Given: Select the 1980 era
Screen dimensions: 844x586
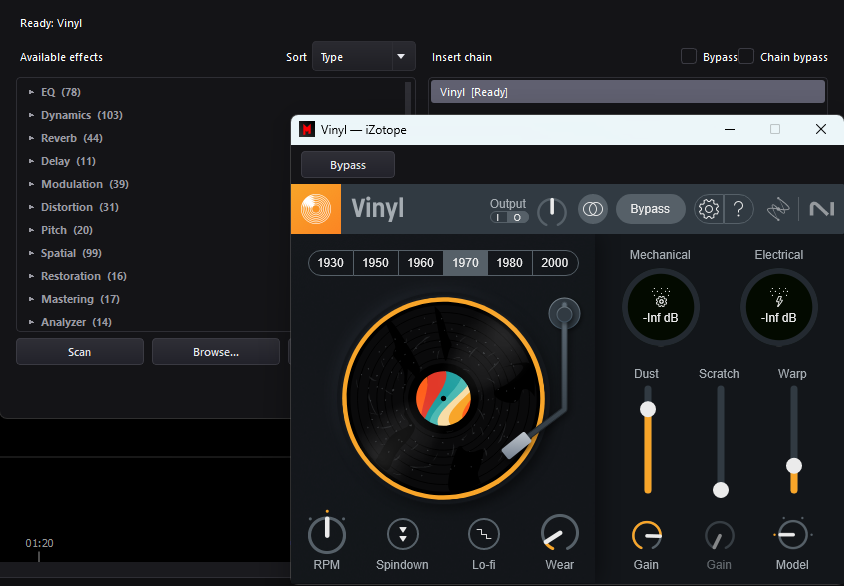Looking at the screenshot, I should coord(509,263).
